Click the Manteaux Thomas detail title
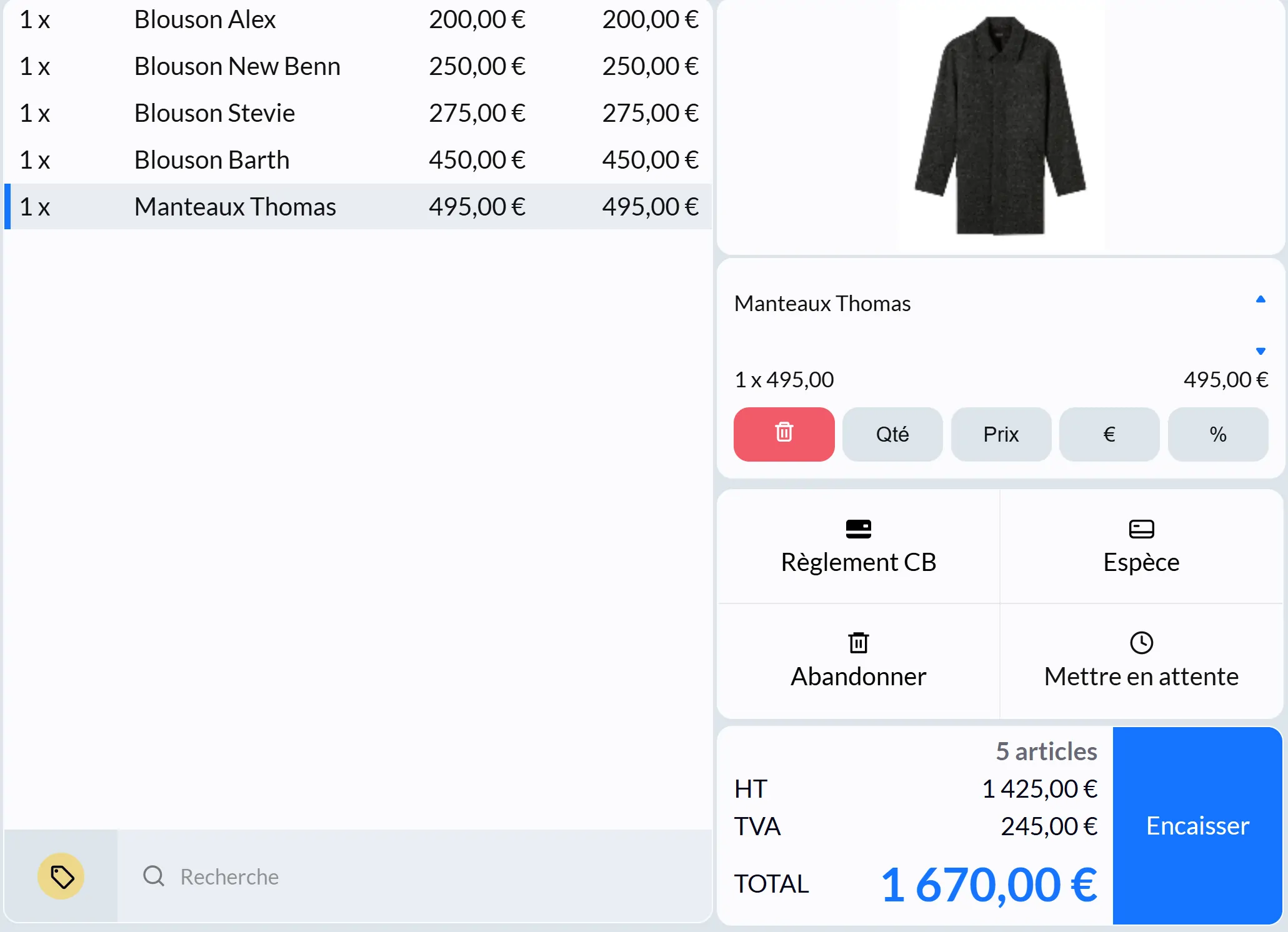The width and height of the screenshot is (1288, 932). click(x=822, y=304)
